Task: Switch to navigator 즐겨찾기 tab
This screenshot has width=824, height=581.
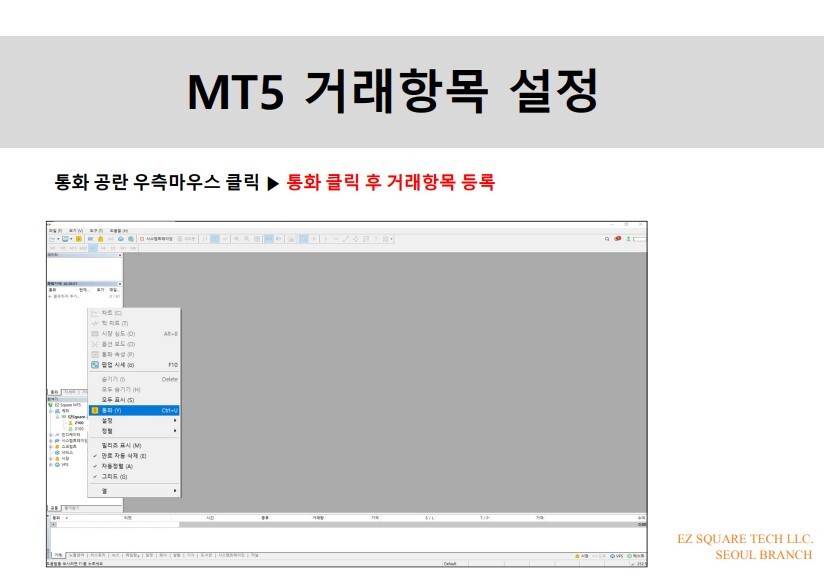Action: pos(71,508)
